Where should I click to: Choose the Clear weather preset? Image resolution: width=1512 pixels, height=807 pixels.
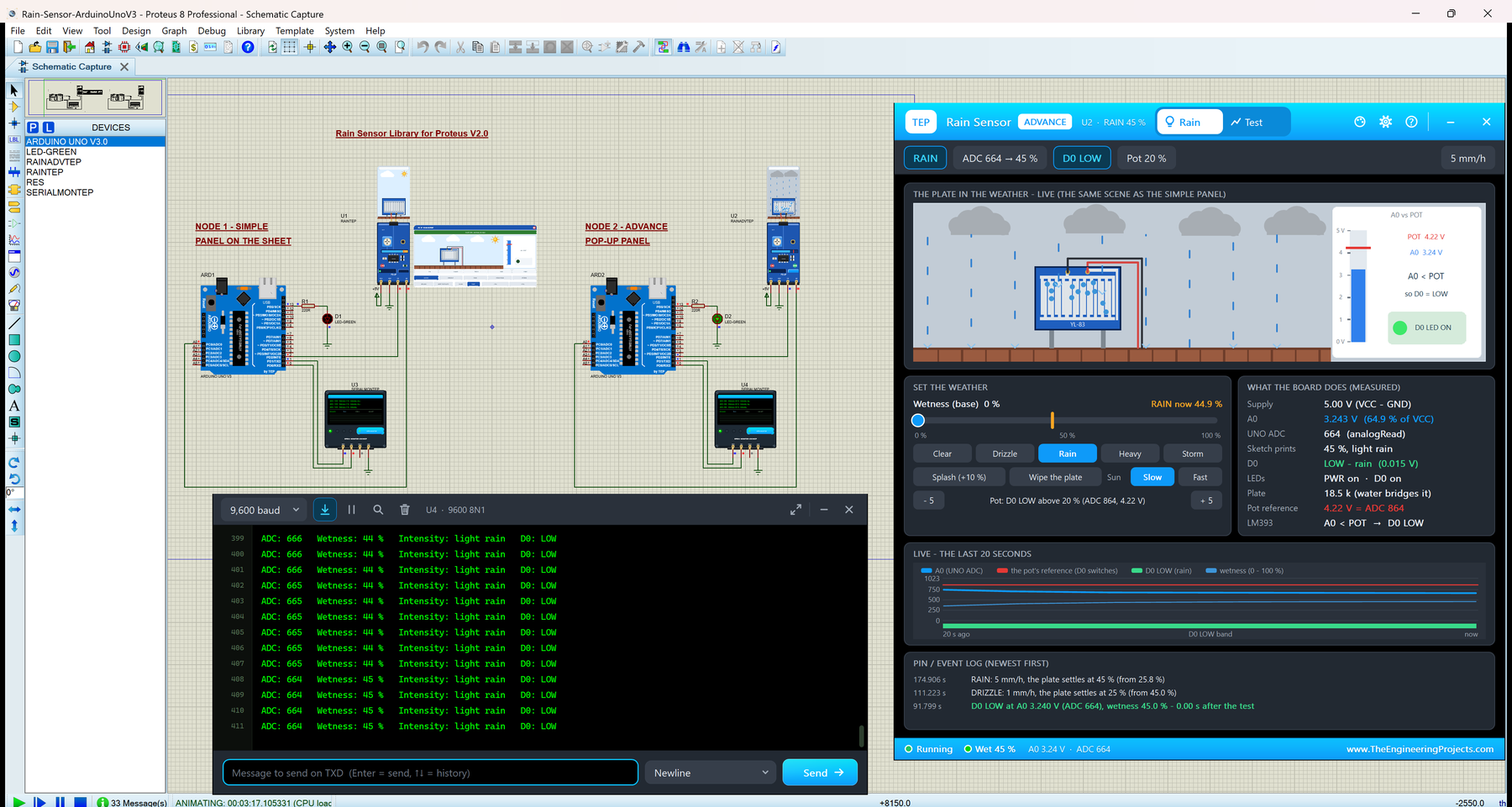tap(942, 453)
